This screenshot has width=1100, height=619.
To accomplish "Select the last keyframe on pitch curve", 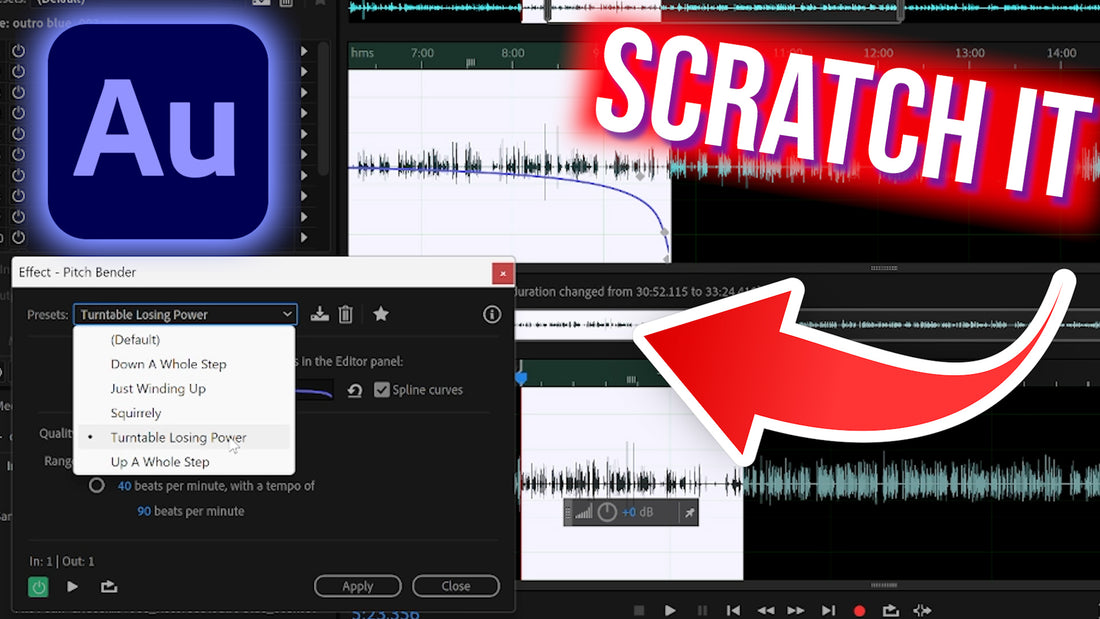I will 666,259.
